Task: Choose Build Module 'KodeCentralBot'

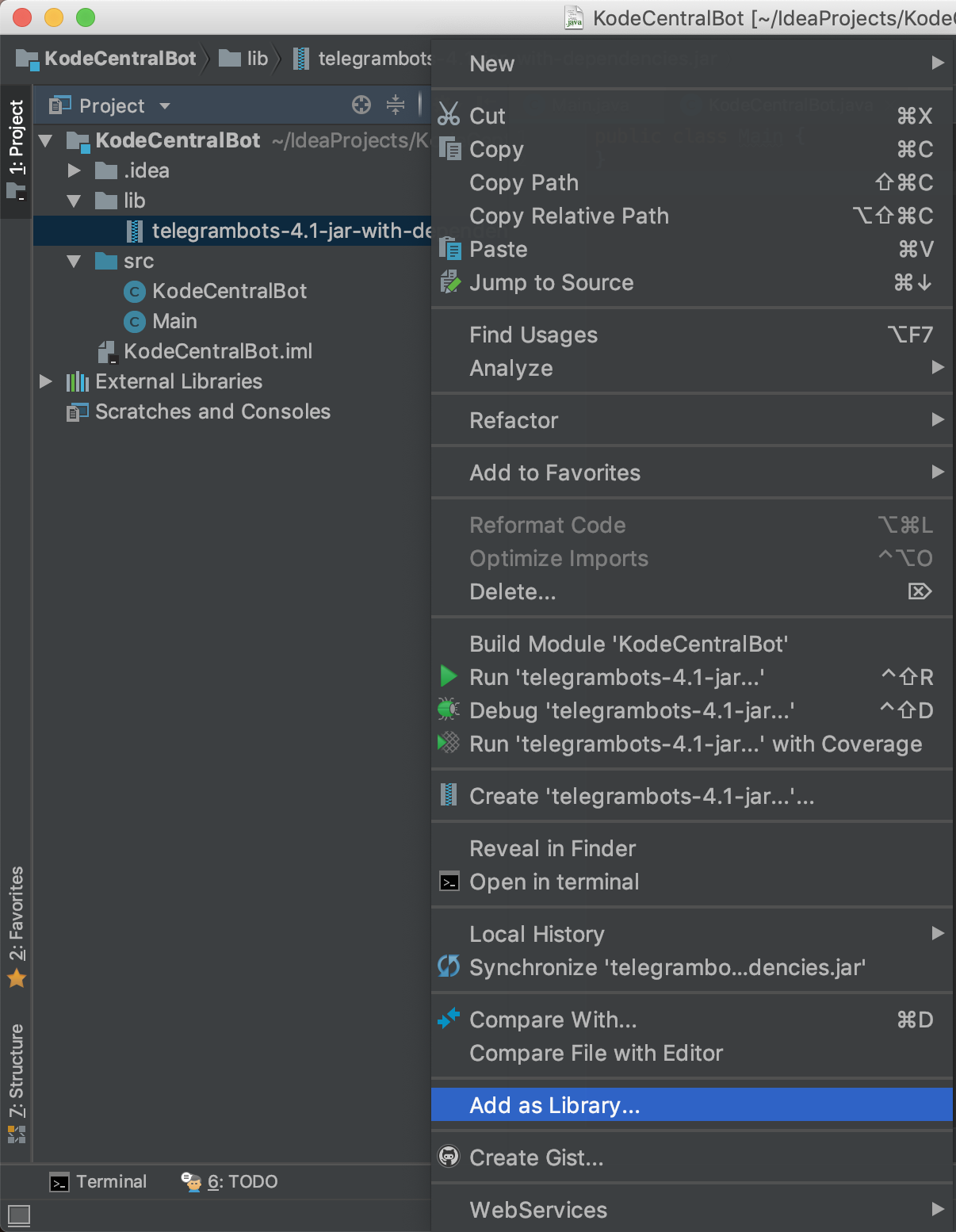Action: (692, 644)
